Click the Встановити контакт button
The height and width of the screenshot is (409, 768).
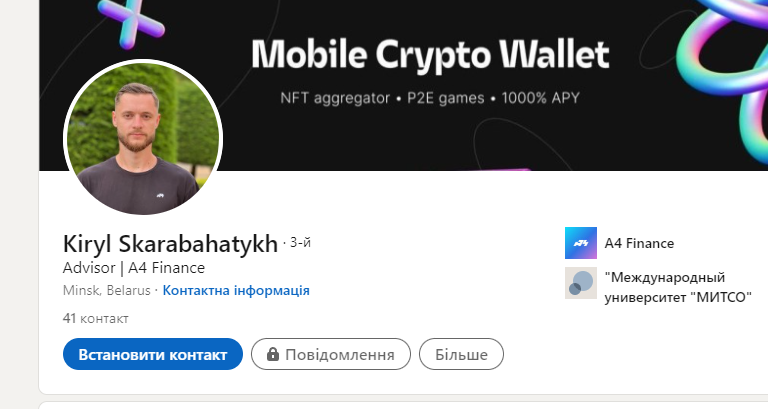pos(153,354)
